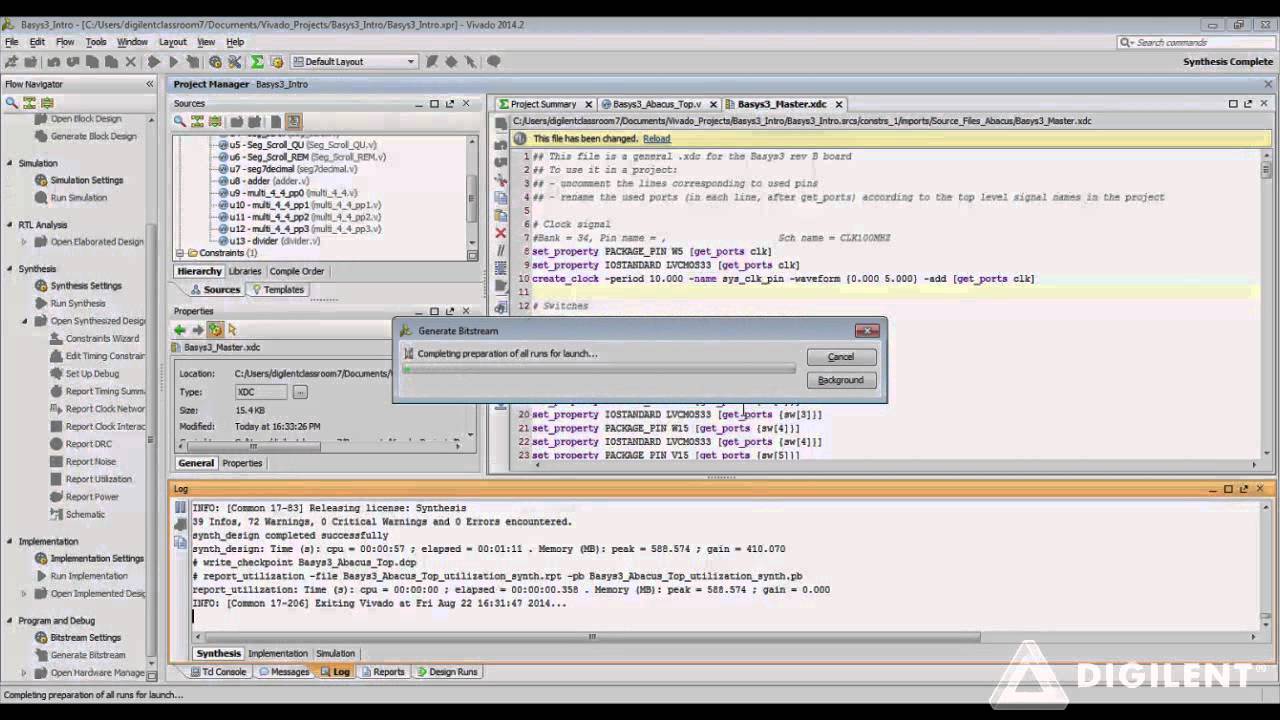The height and width of the screenshot is (720, 1280).
Task: Click Cancel in Generate Bitstream dialog
Action: 841,357
